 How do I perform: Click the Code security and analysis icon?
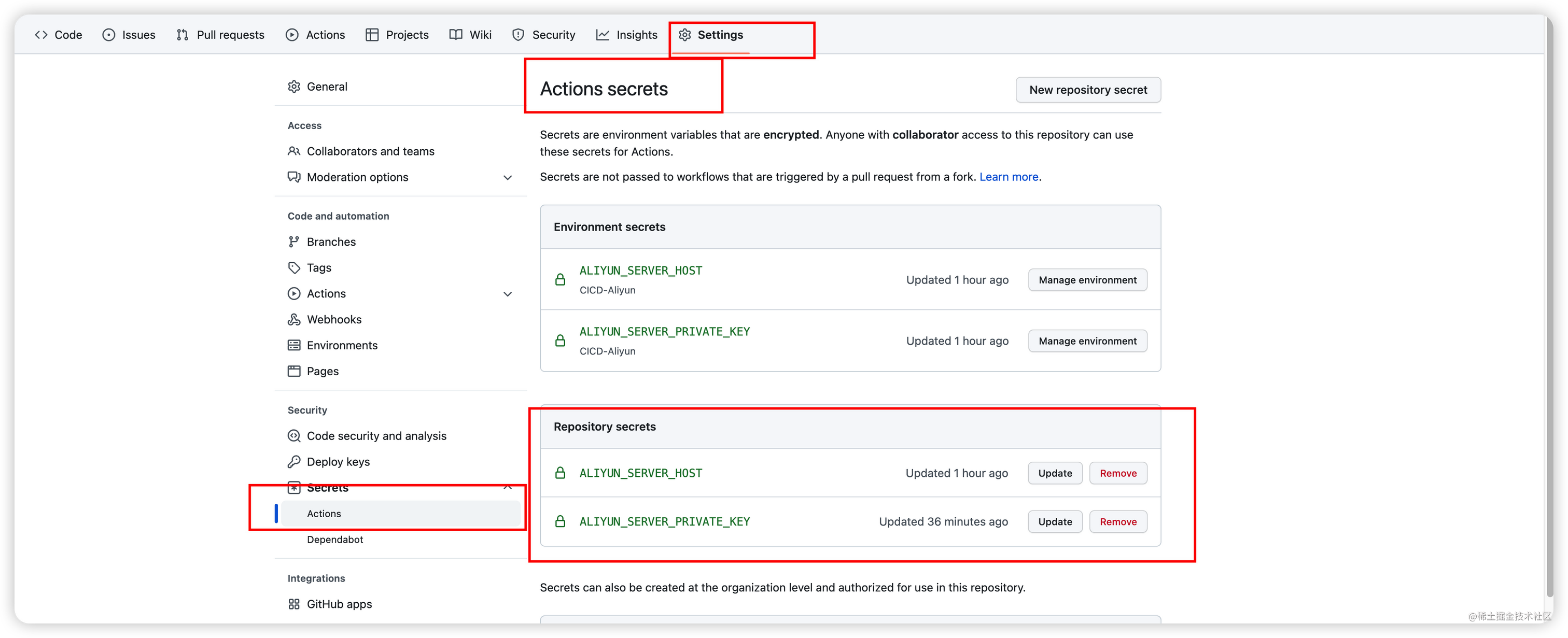click(x=294, y=435)
